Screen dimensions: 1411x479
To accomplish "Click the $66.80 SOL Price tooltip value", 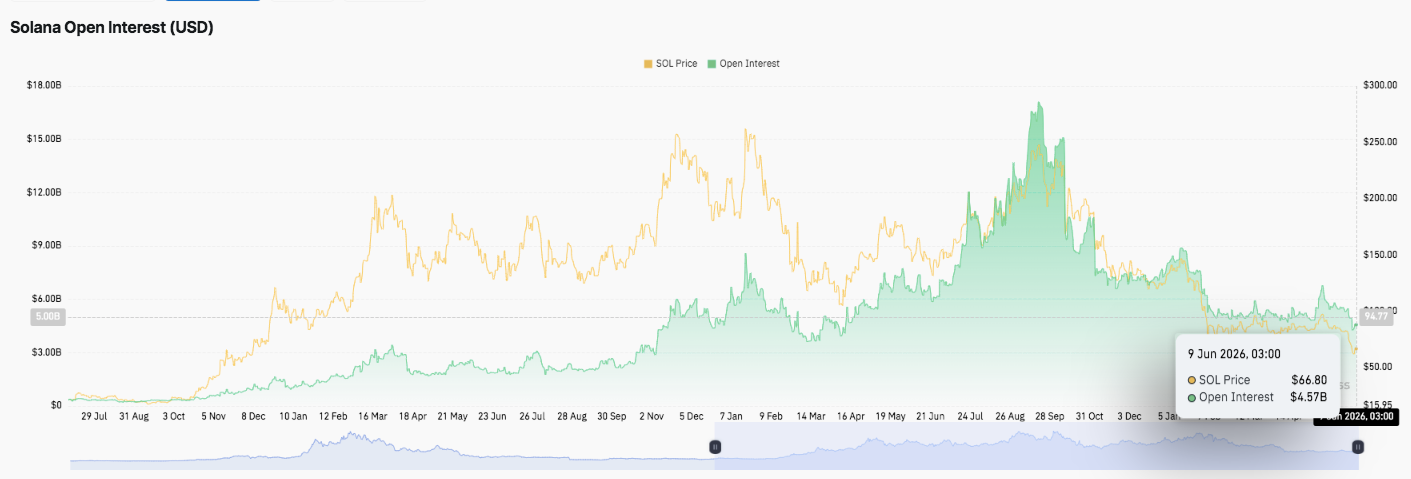I will [x=1309, y=380].
